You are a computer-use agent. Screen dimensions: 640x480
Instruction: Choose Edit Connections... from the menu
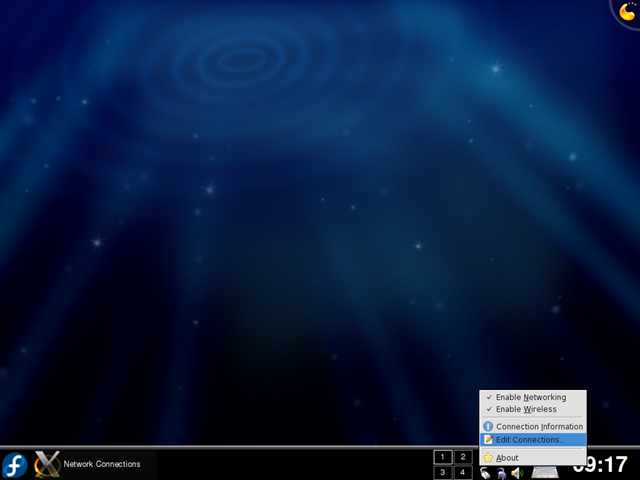(x=533, y=440)
